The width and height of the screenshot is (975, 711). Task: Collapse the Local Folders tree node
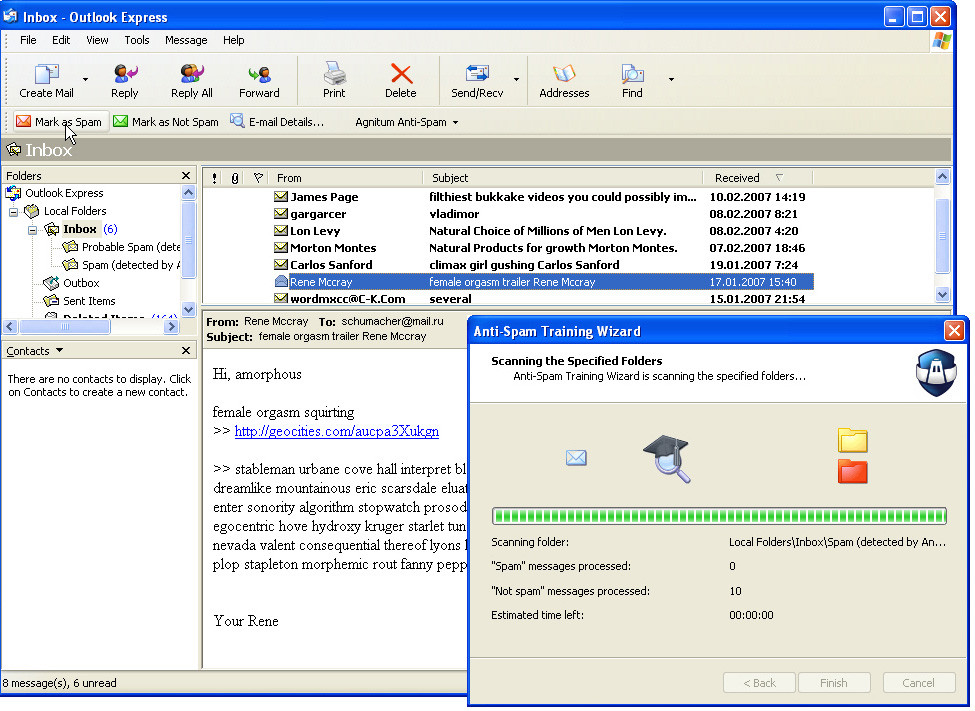(x=13, y=212)
